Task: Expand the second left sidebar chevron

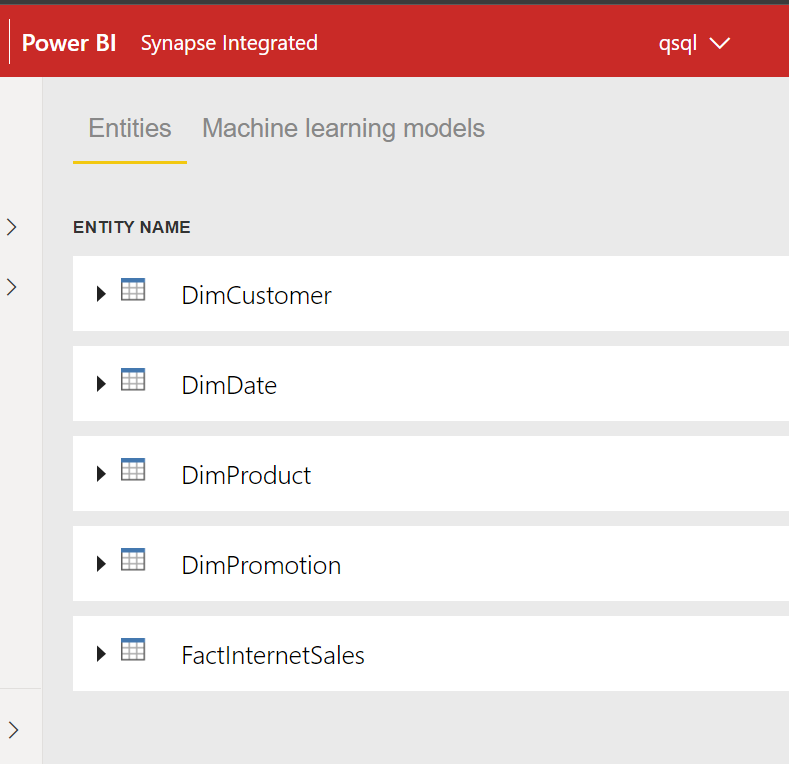Action: pos(12,287)
